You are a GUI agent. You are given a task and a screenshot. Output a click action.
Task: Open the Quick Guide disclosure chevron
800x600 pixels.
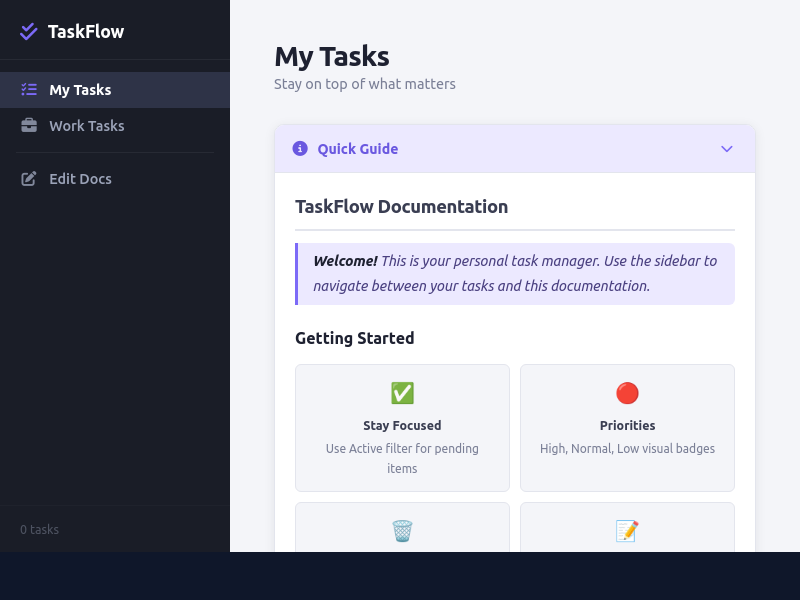[727, 148]
